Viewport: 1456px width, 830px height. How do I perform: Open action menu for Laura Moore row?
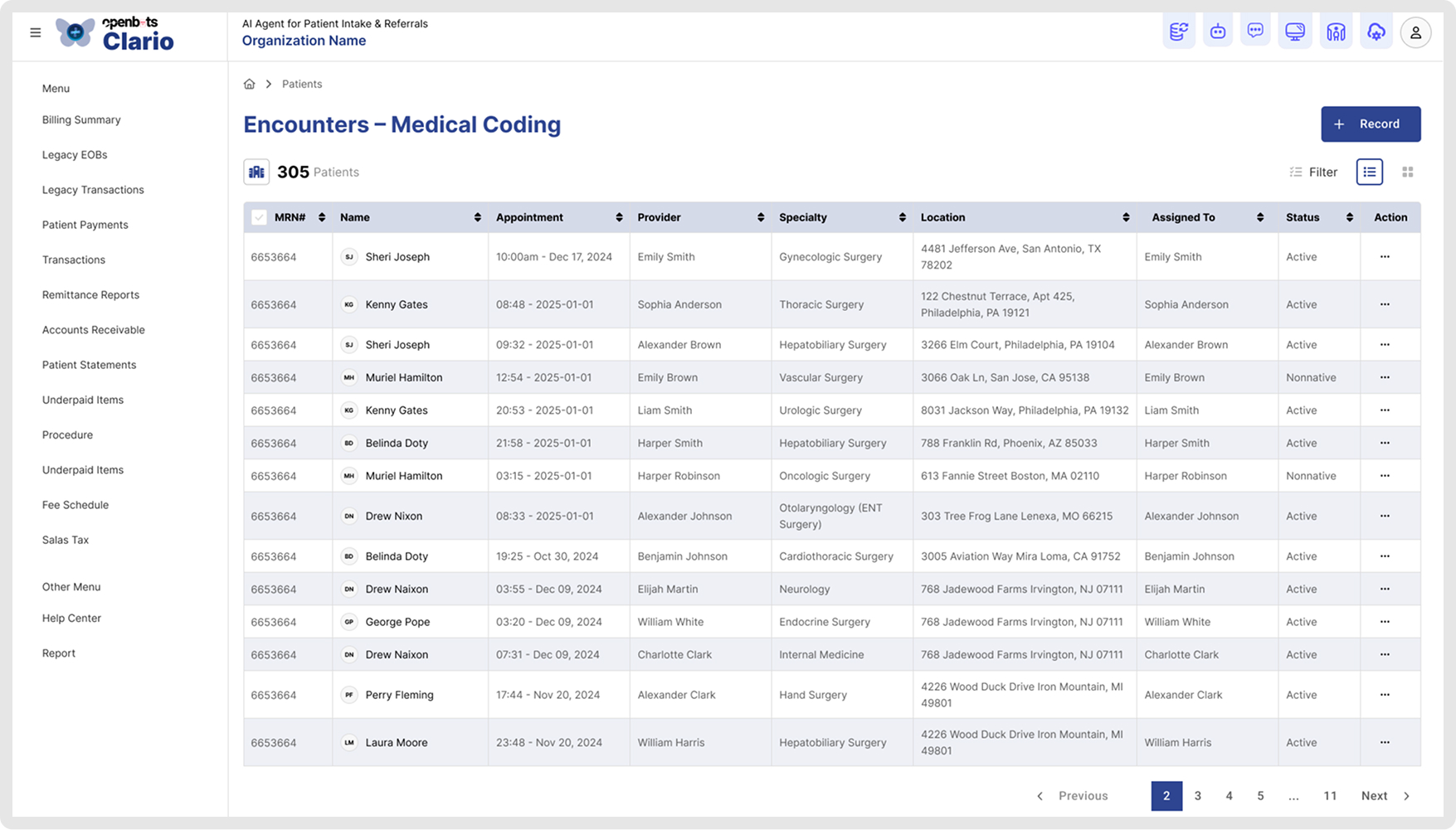tap(1384, 742)
